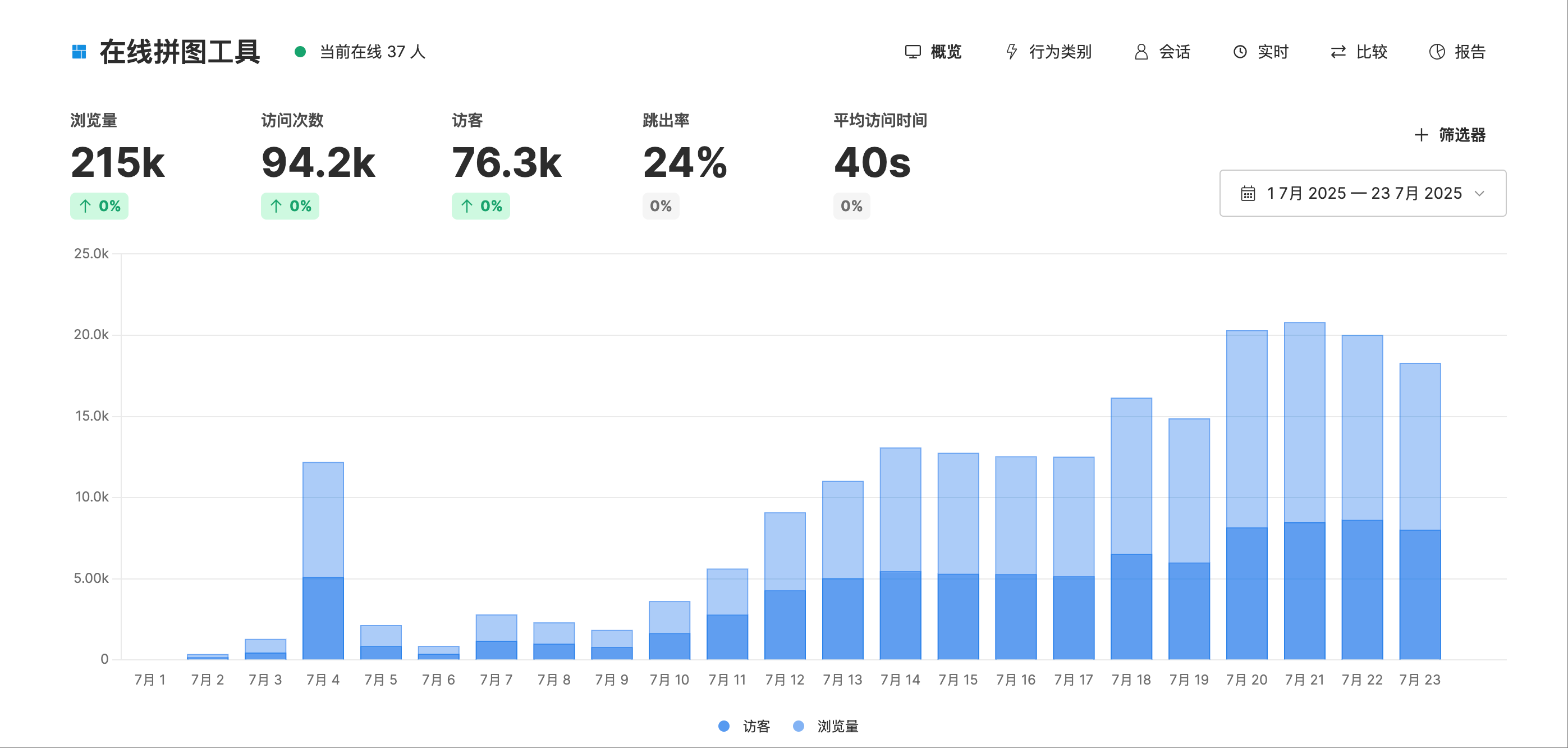The height and width of the screenshot is (748, 1568).
Task: Click the 7月 14 bar in chart
Action: (900, 553)
